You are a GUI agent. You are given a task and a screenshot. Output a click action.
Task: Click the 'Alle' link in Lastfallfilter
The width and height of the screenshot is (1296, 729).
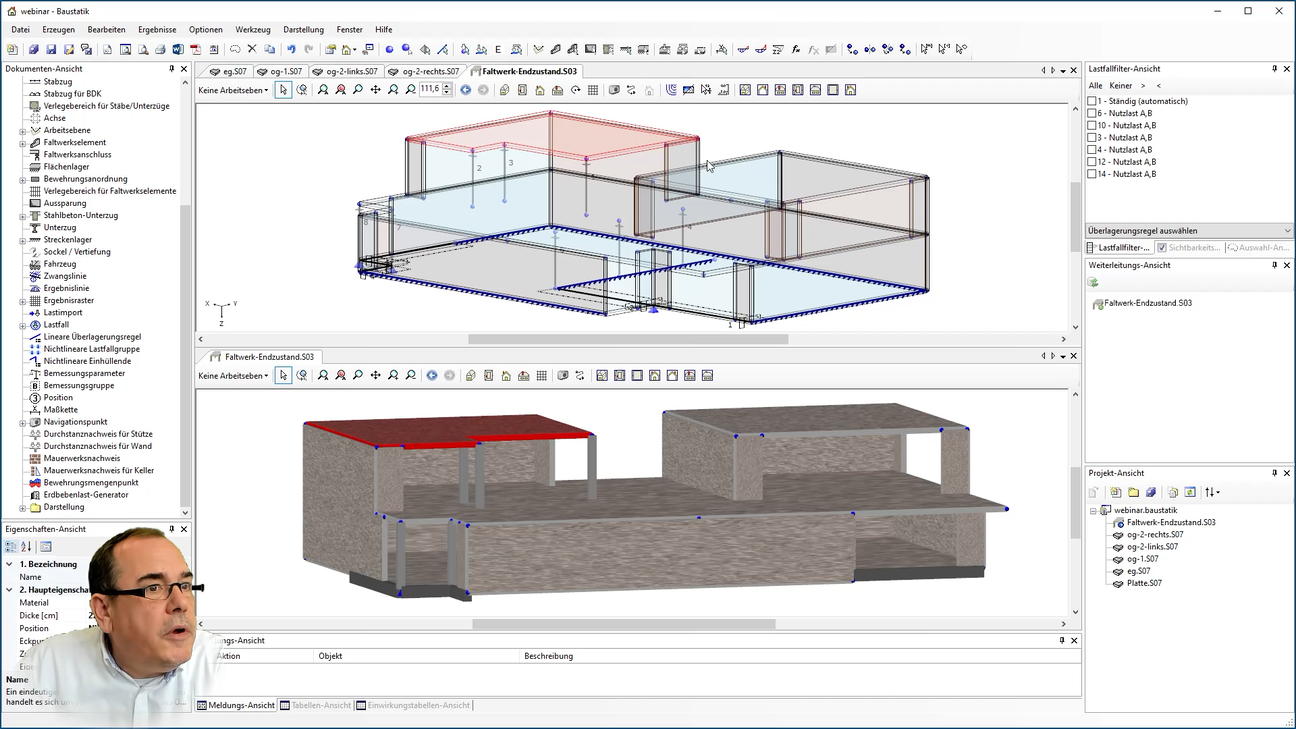point(1095,86)
